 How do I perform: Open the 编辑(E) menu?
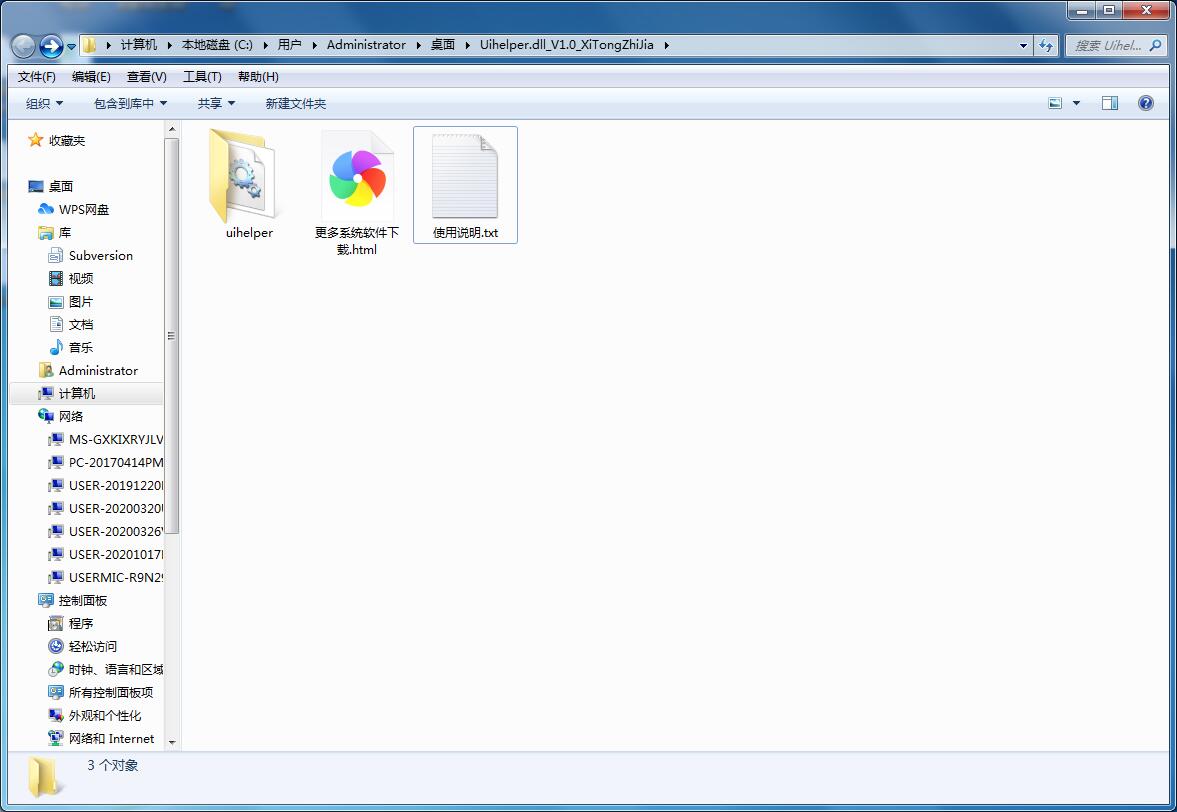coord(91,77)
